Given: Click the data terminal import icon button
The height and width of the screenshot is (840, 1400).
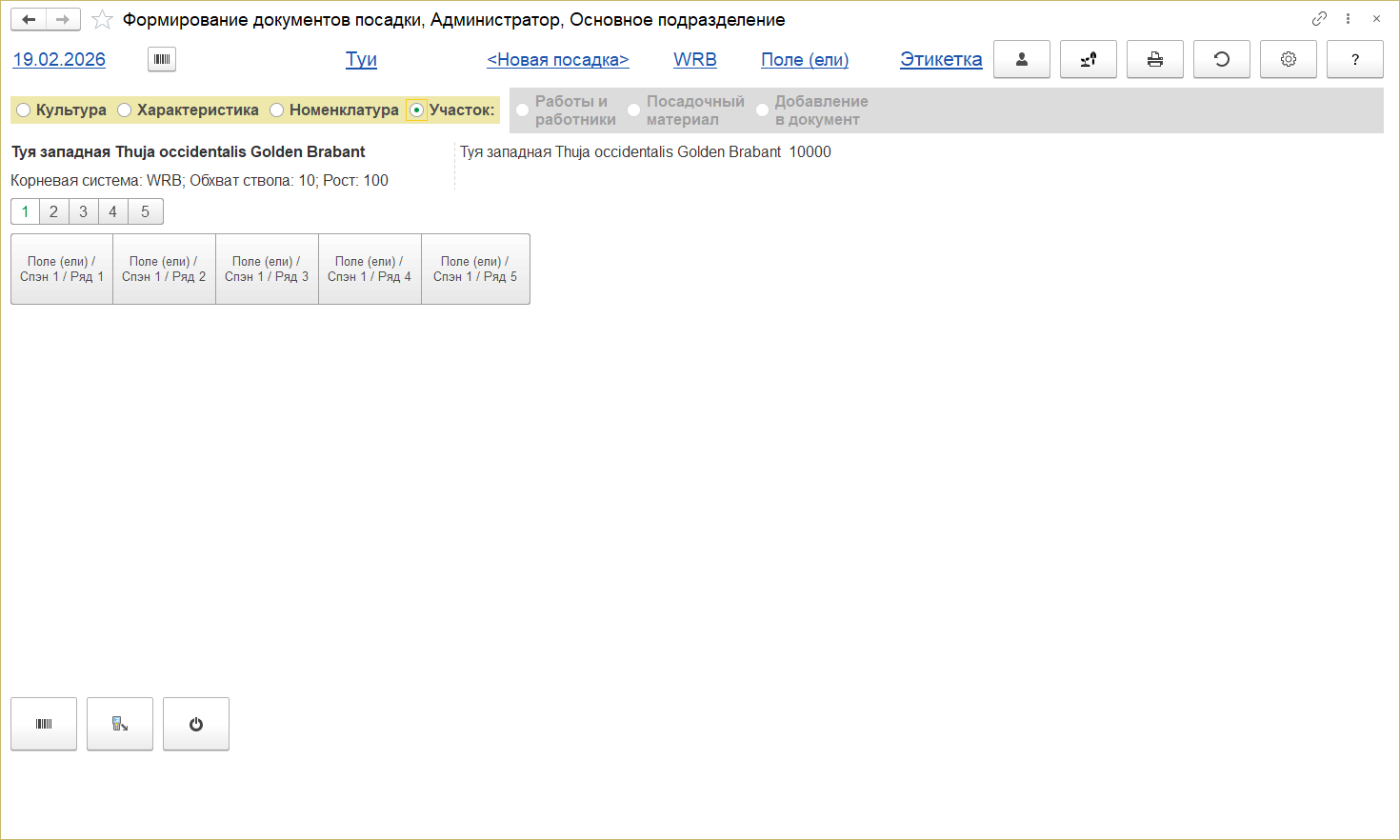Looking at the screenshot, I should [120, 724].
